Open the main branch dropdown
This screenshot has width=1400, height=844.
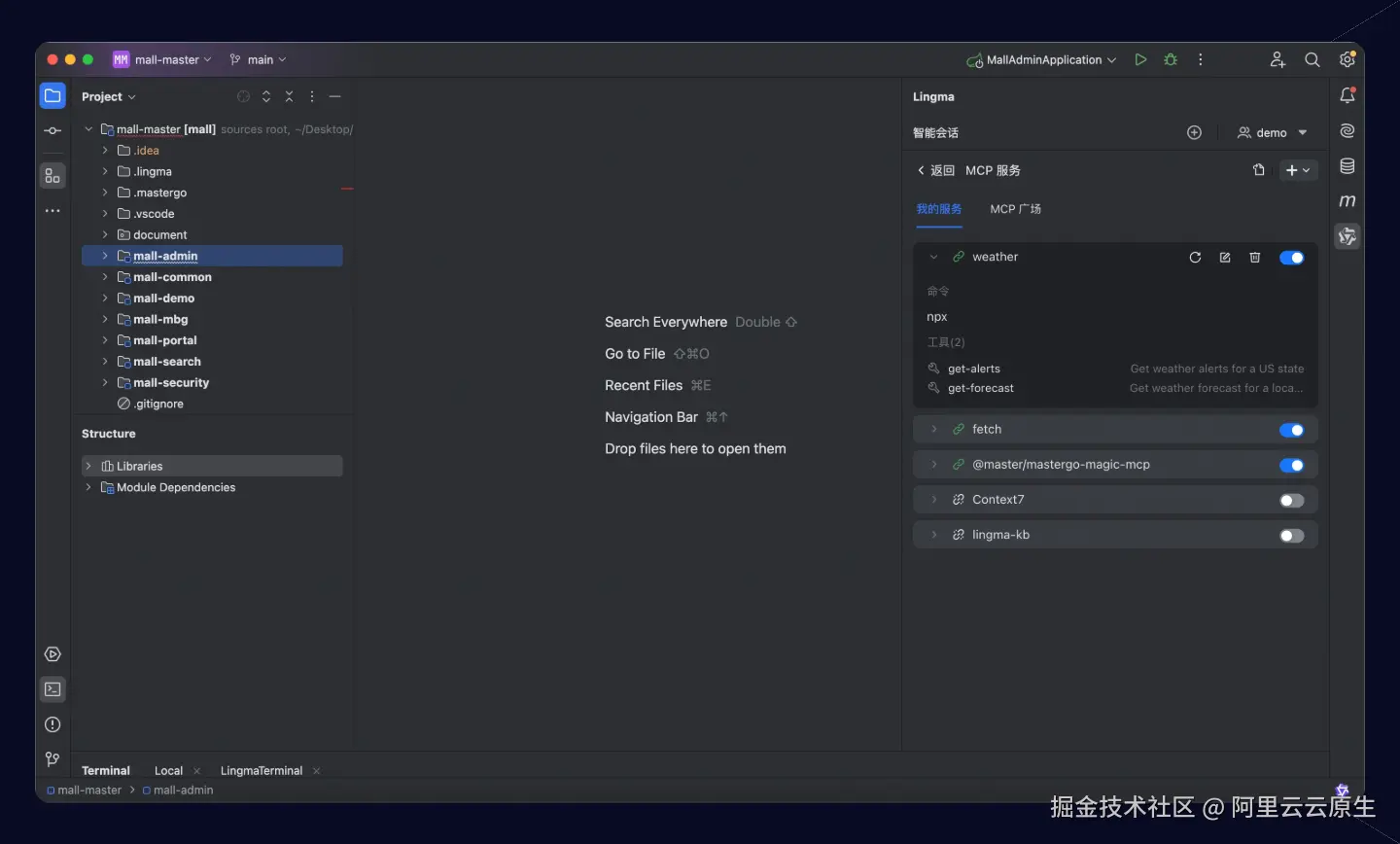pos(258,59)
